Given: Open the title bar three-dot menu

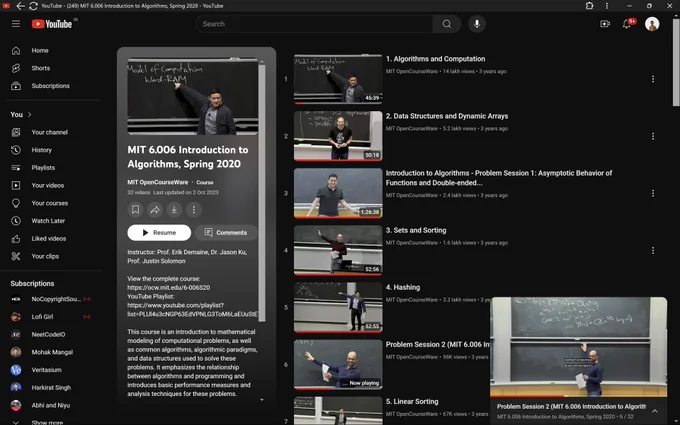Looking at the screenshot, I should pyautogui.click(x=607, y=6).
